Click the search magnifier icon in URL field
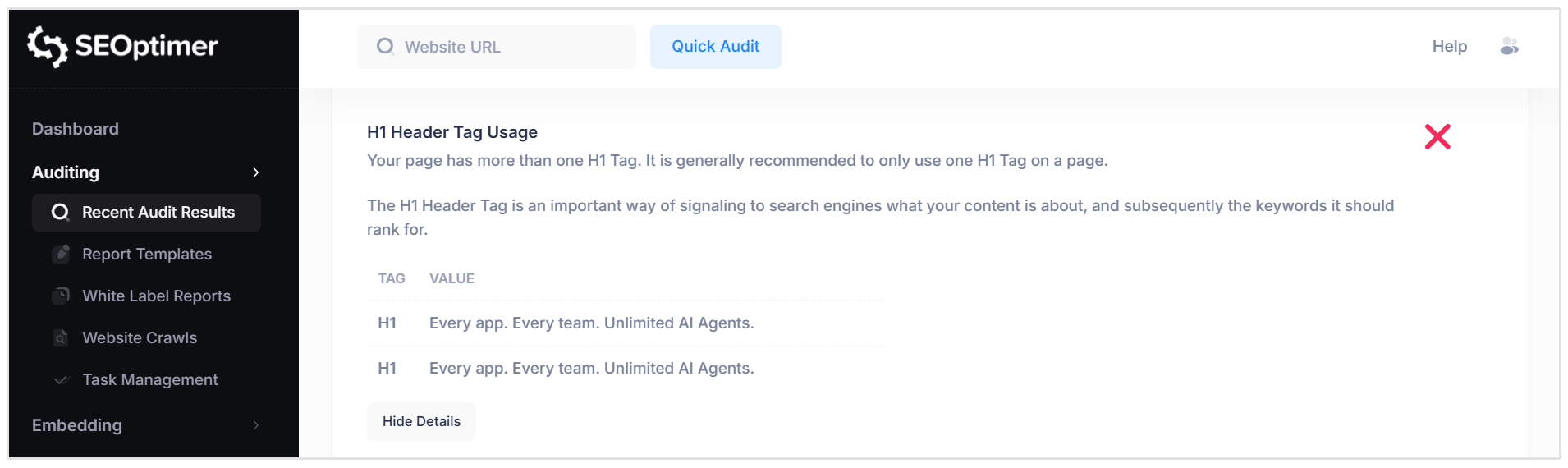 coord(385,47)
